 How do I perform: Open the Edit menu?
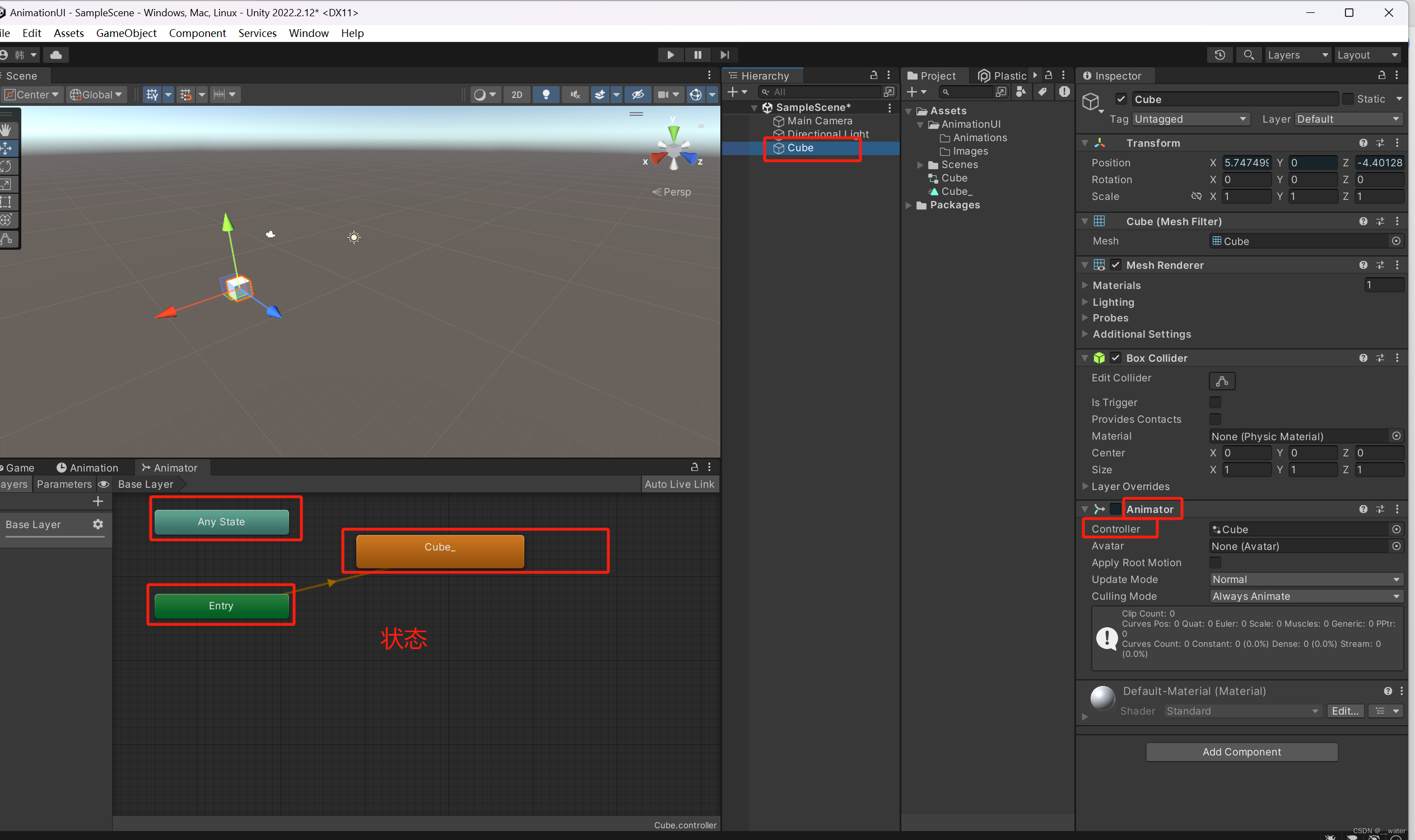click(x=32, y=33)
